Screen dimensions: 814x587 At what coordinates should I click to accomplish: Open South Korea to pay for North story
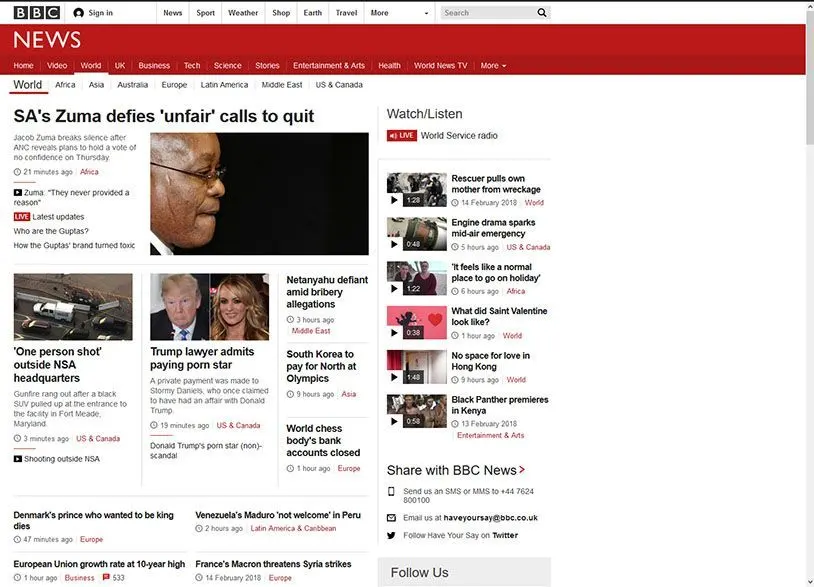click(321, 366)
